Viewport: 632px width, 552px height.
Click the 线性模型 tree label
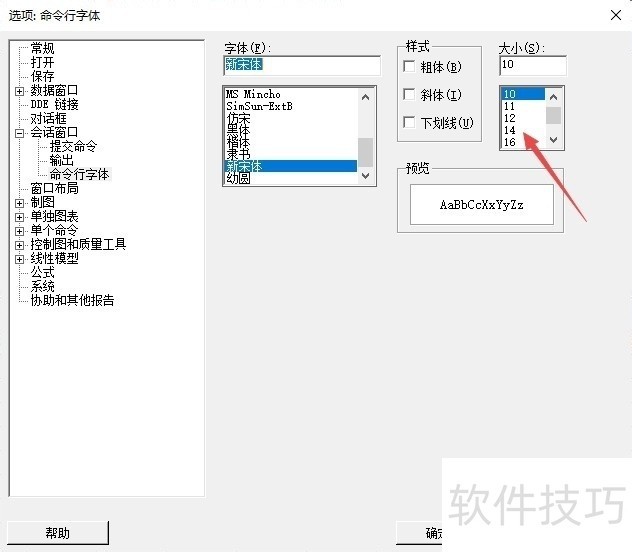[x=54, y=258]
